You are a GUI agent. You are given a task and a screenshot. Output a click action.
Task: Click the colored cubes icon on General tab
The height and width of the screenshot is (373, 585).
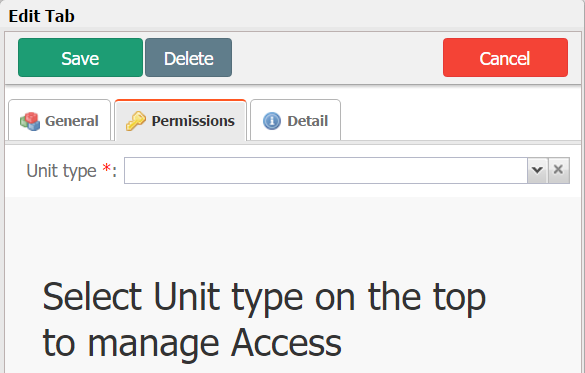[x=30, y=121]
